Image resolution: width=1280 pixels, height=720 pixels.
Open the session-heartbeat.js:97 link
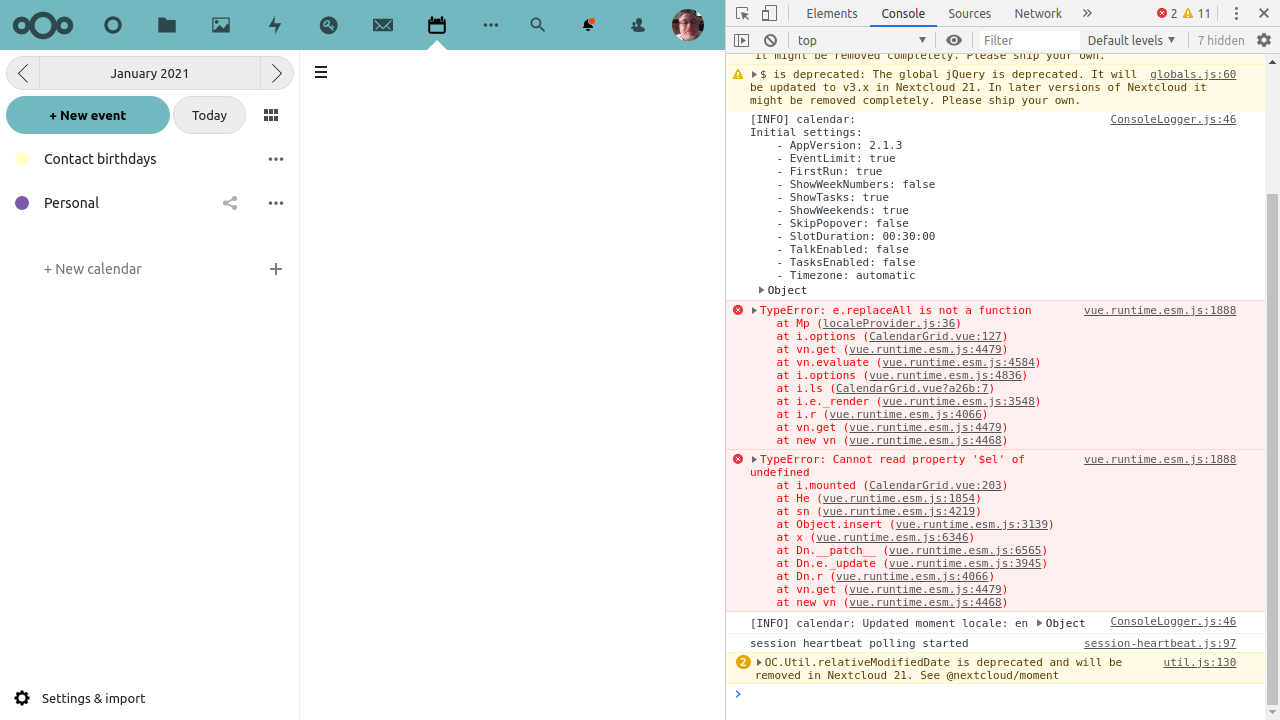coord(1160,643)
